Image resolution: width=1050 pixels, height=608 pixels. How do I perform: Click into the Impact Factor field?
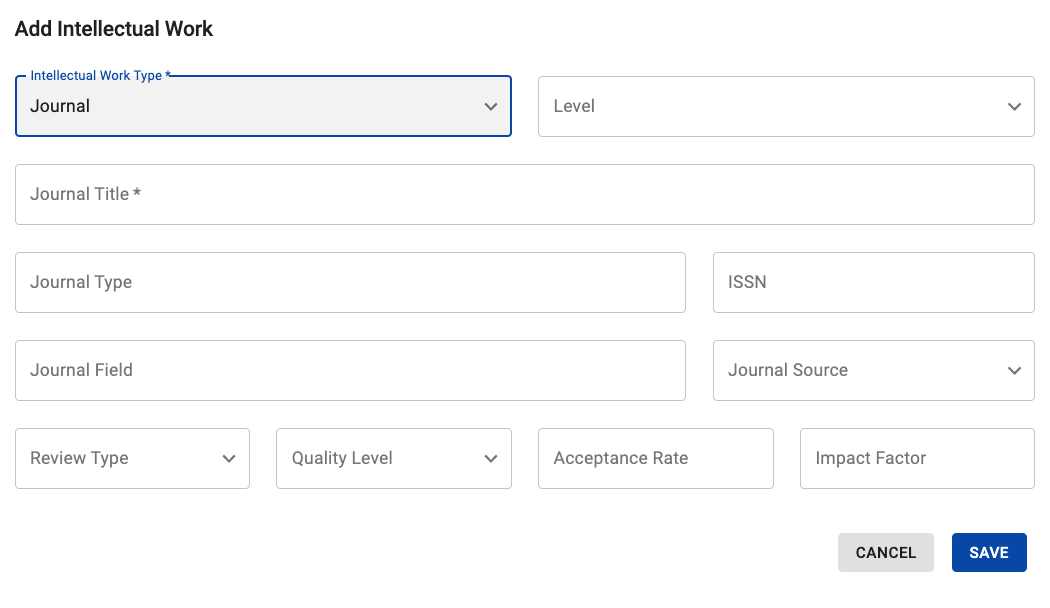pos(916,459)
